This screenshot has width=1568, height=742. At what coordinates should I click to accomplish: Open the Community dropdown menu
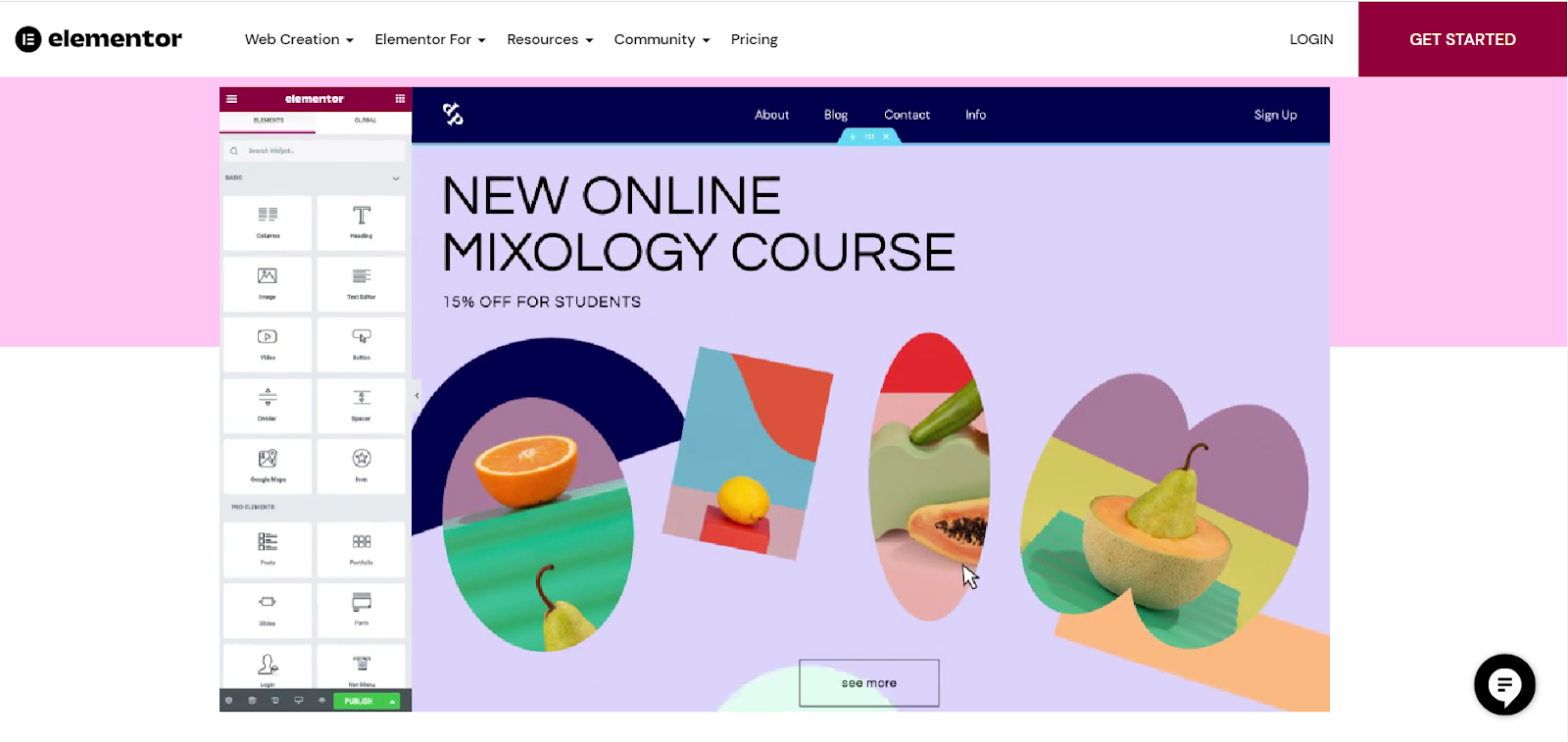[662, 39]
